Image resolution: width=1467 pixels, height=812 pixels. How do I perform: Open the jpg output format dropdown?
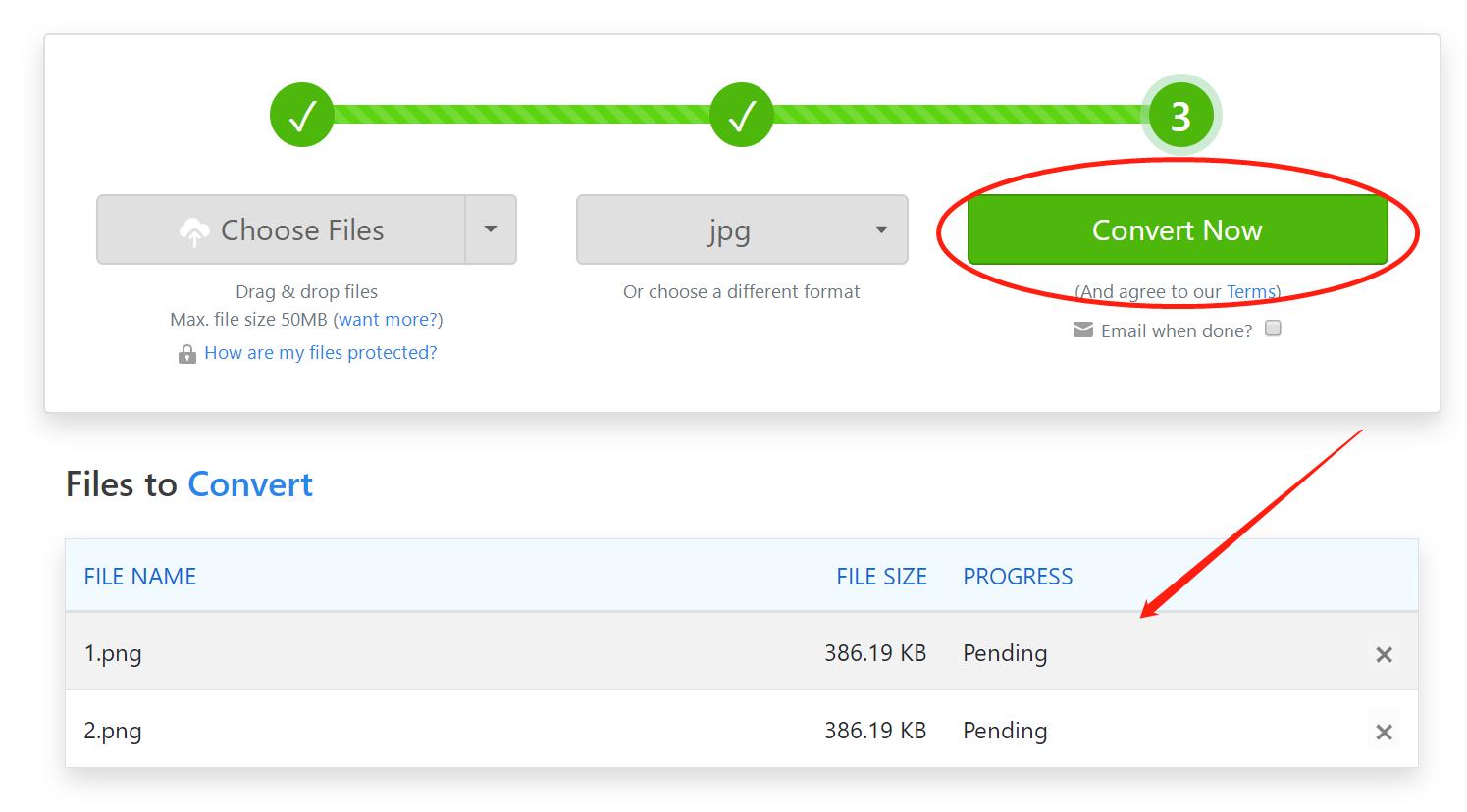click(742, 229)
